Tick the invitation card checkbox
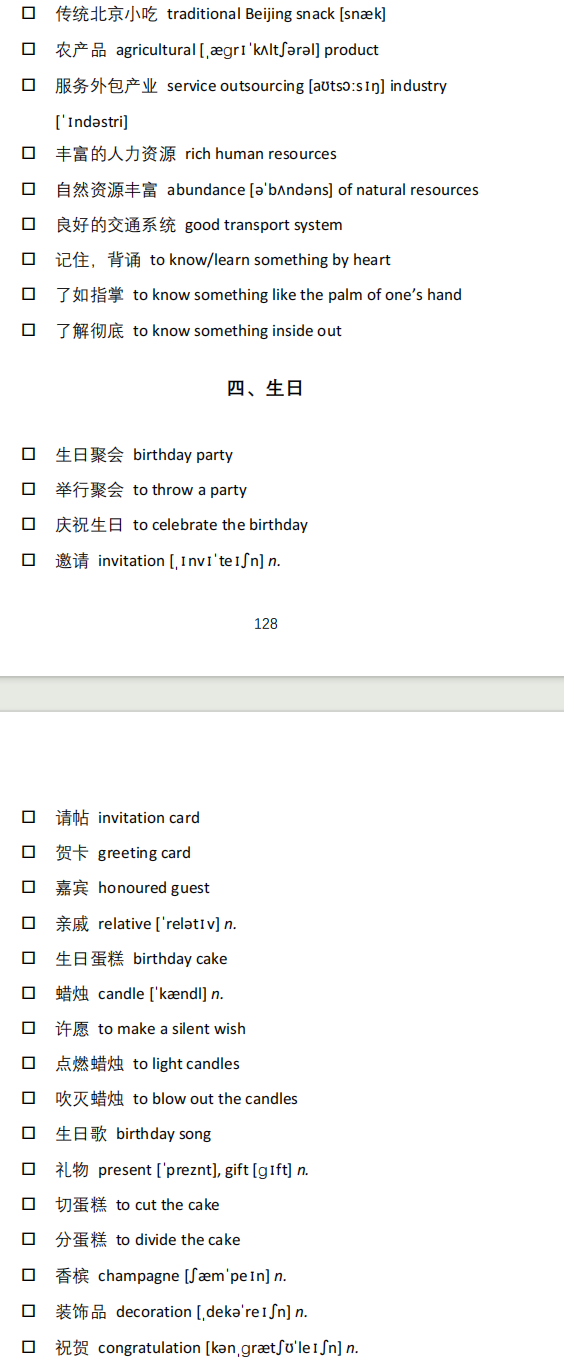The image size is (564, 1368). click(x=29, y=817)
